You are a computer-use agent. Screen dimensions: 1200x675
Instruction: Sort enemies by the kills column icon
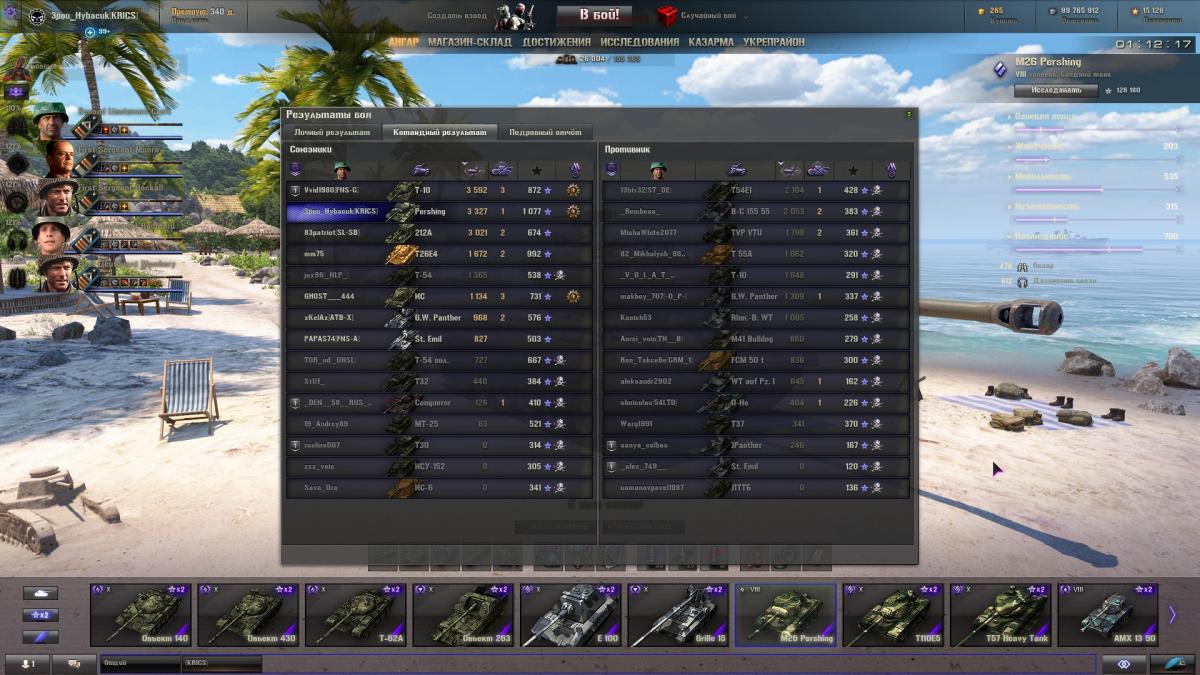point(818,170)
